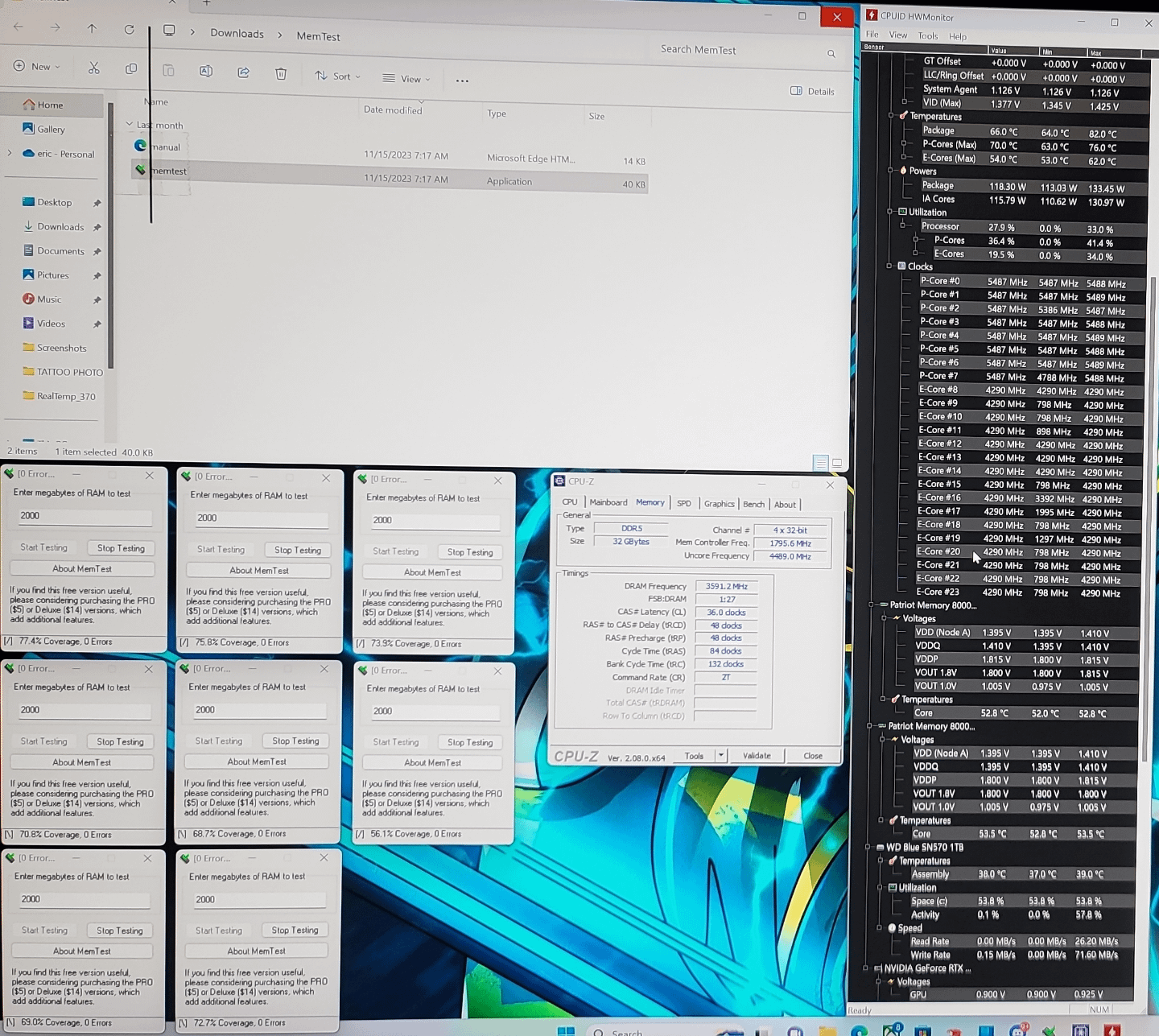
Task: Switch Explorer to large thumbnails view toggle
Action: pyautogui.click(x=837, y=463)
